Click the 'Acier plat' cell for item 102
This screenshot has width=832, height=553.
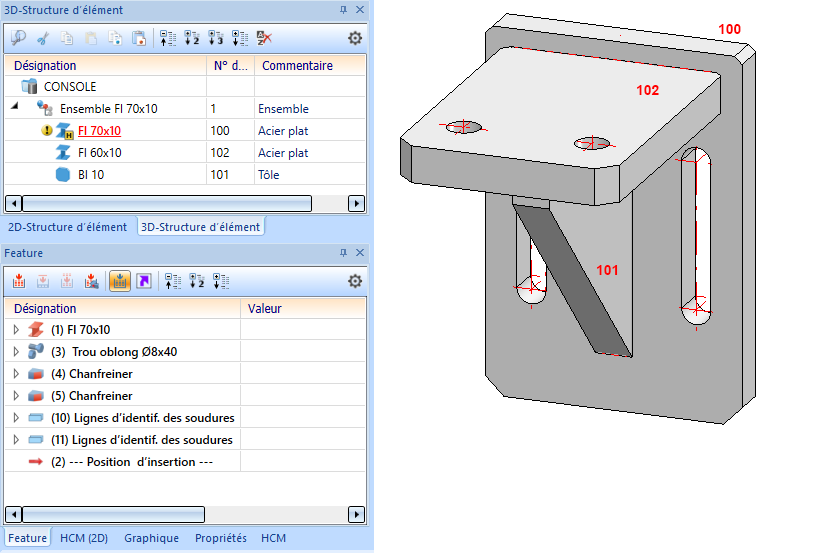(310, 153)
